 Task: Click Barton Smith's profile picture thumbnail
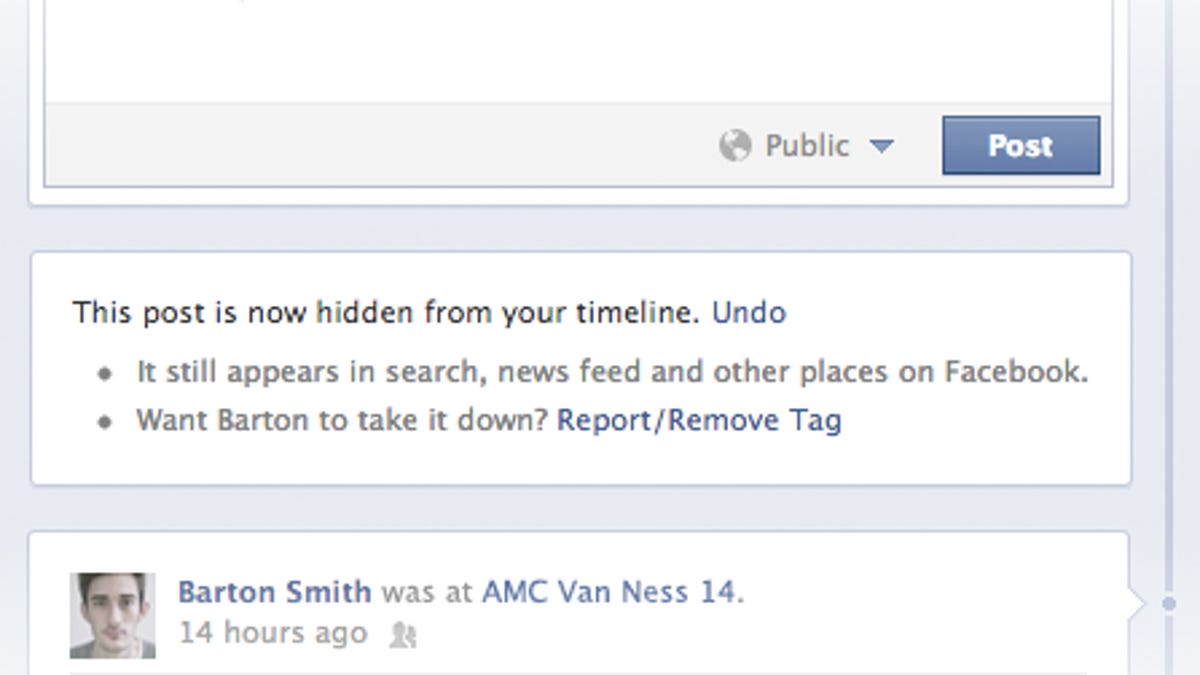112,615
